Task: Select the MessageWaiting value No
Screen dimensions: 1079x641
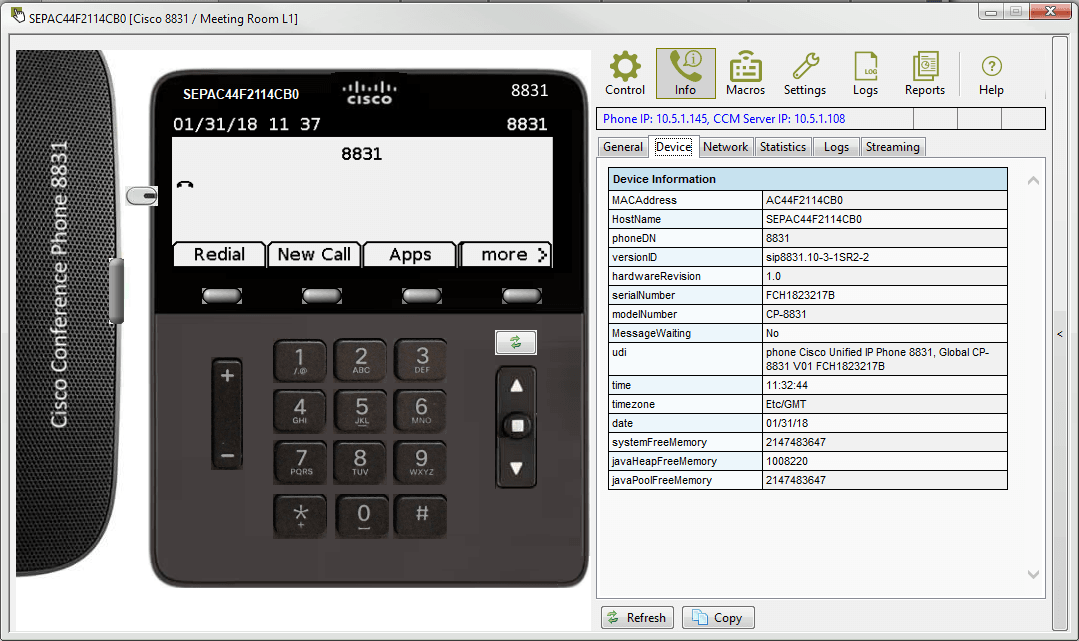Action: (x=772, y=333)
